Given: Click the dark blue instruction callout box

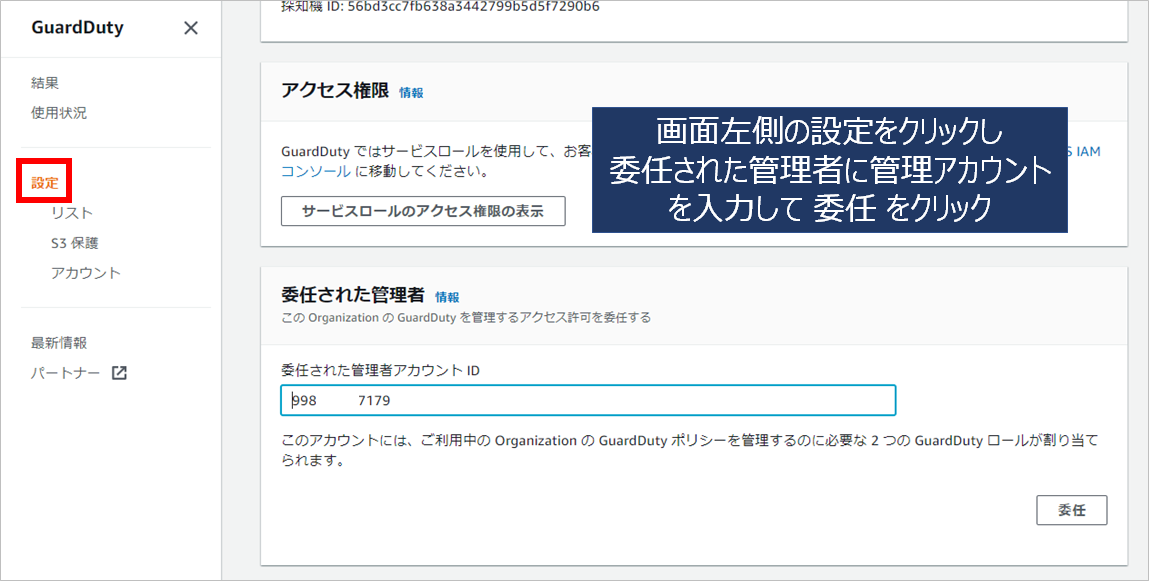Looking at the screenshot, I should point(829,170).
